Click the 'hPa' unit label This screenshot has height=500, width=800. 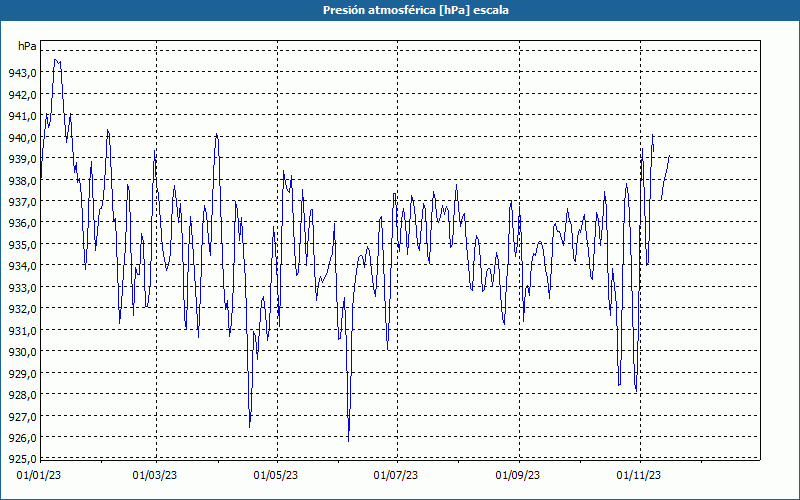(27, 46)
